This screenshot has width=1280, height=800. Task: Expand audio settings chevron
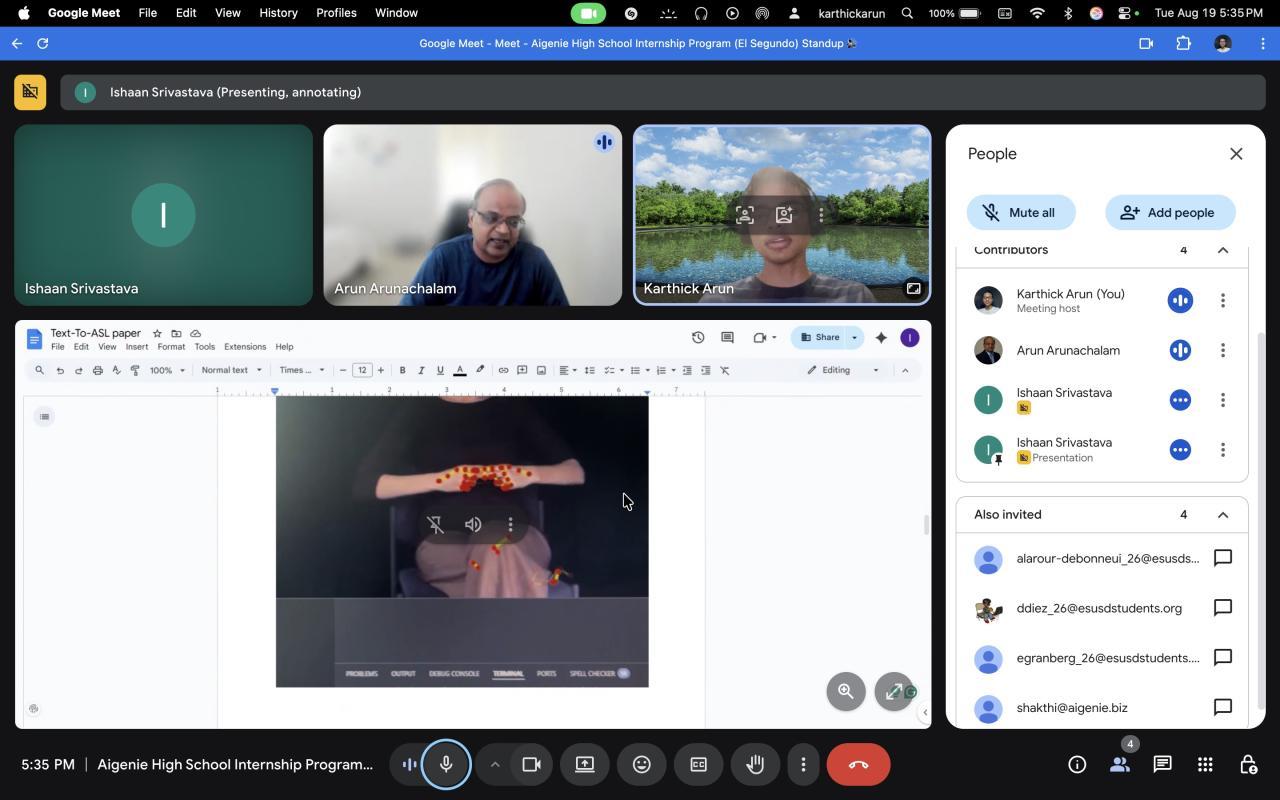pyautogui.click(x=494, y=765)
